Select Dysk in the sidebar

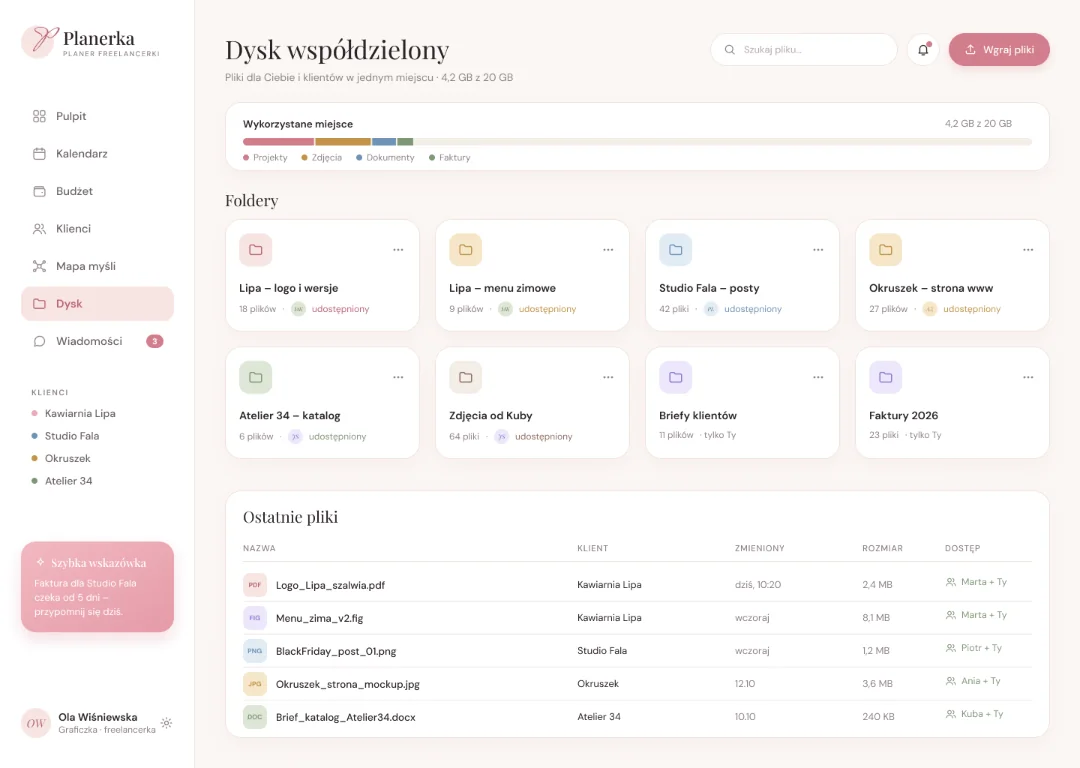(x=97, y=304)
